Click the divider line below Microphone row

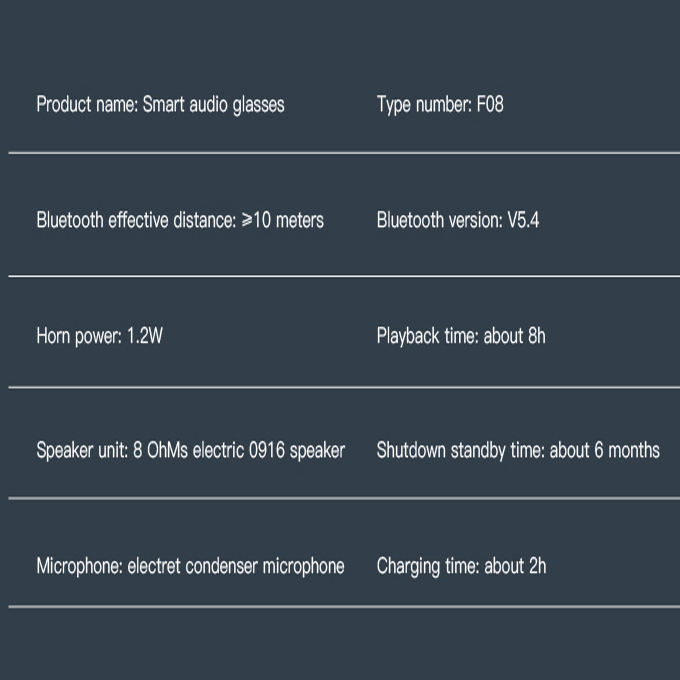[x=344, y=607]
